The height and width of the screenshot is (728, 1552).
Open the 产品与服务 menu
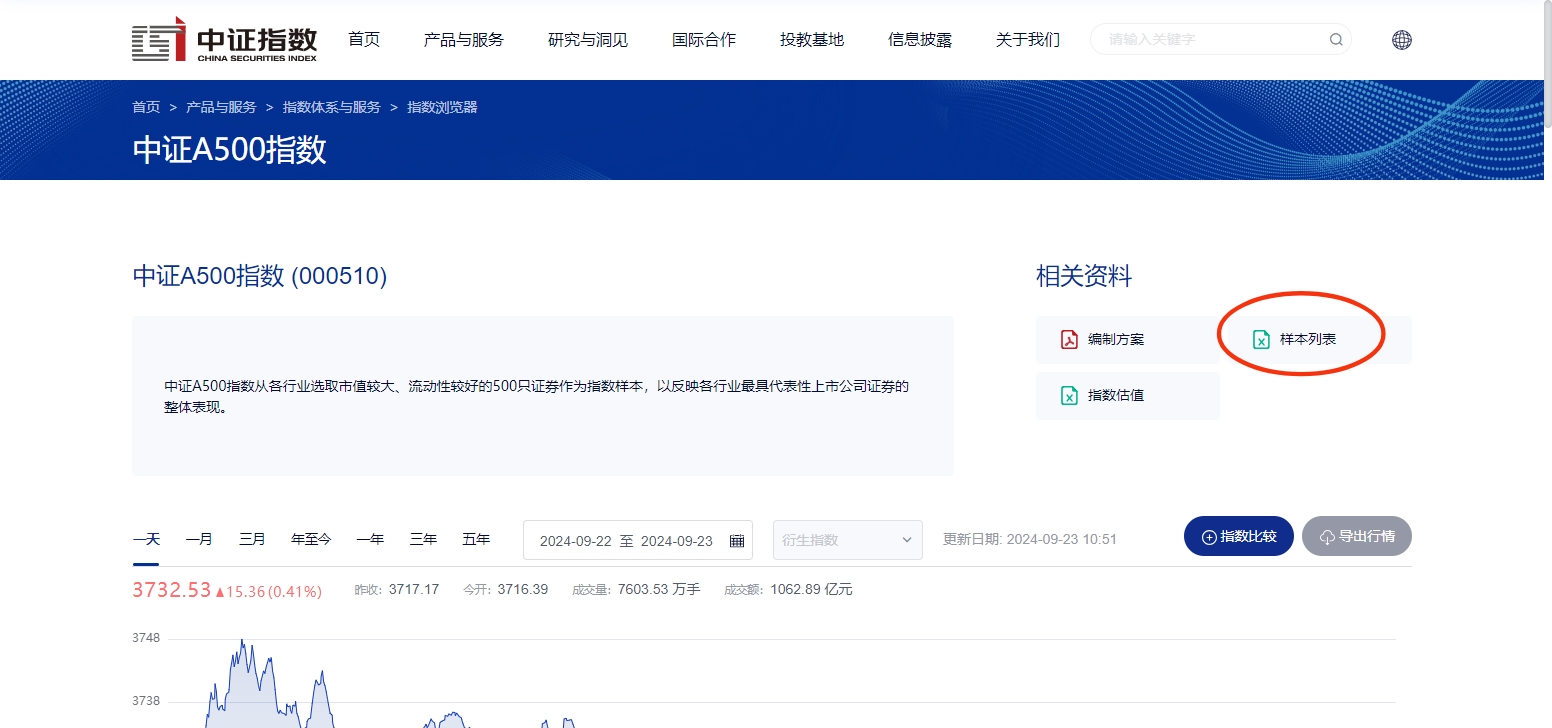point(464,40)
